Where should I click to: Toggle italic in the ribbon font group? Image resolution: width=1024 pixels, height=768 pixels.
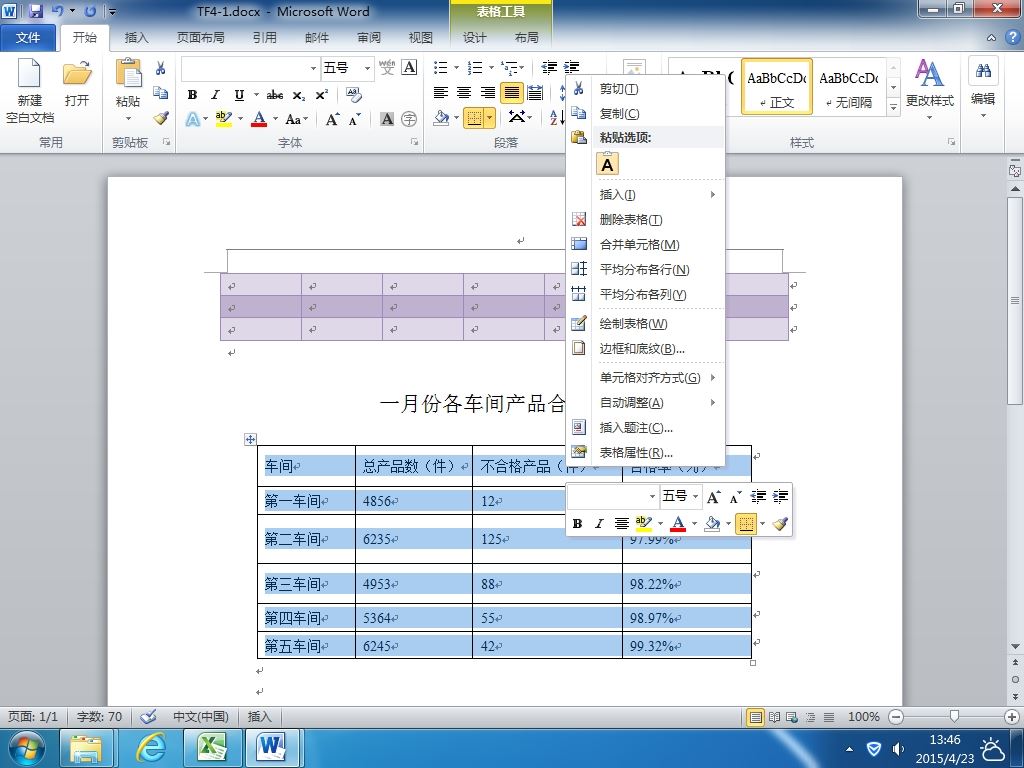pos(215,95)
